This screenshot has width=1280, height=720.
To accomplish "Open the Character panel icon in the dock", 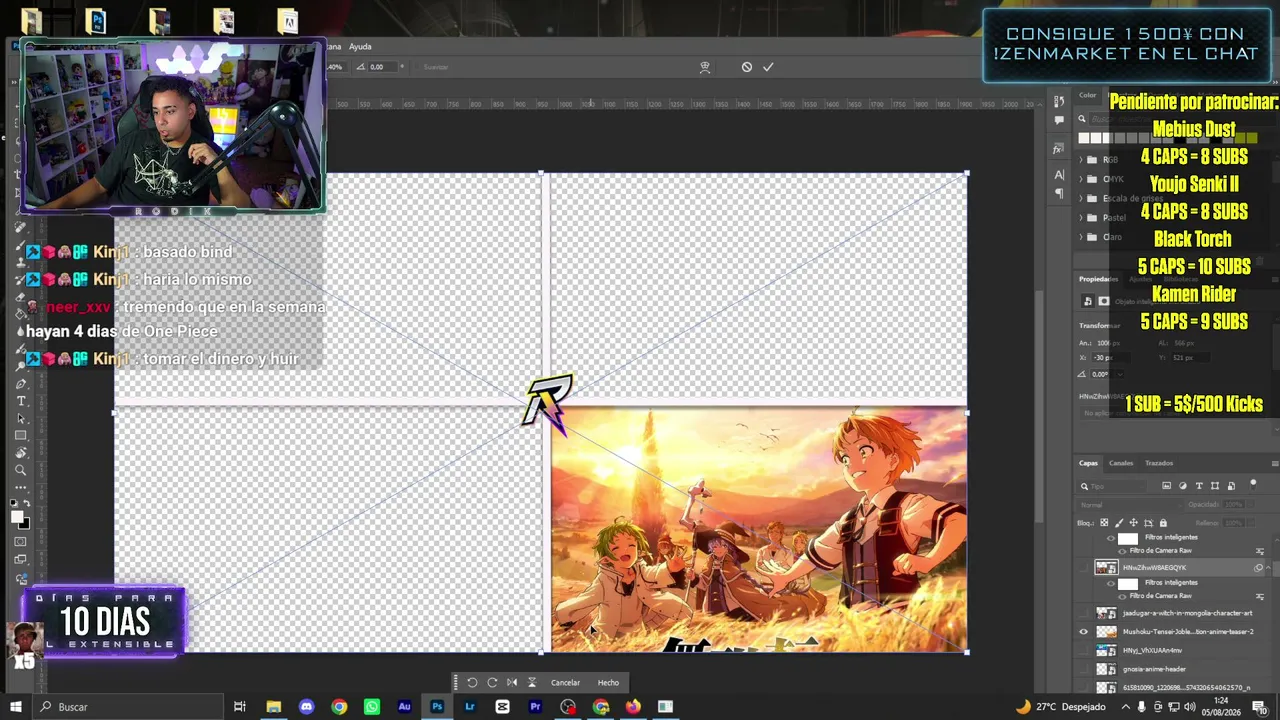I will [x=1059, y=174].
